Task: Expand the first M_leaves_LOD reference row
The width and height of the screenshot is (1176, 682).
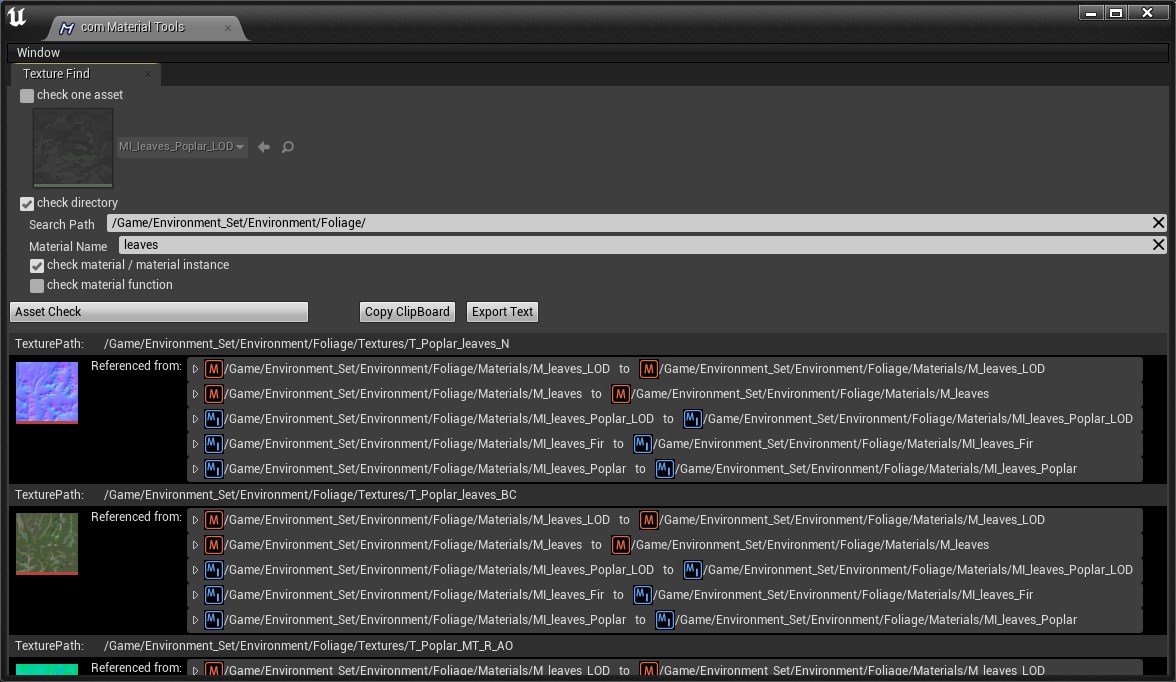Action: tap(196, 369)
